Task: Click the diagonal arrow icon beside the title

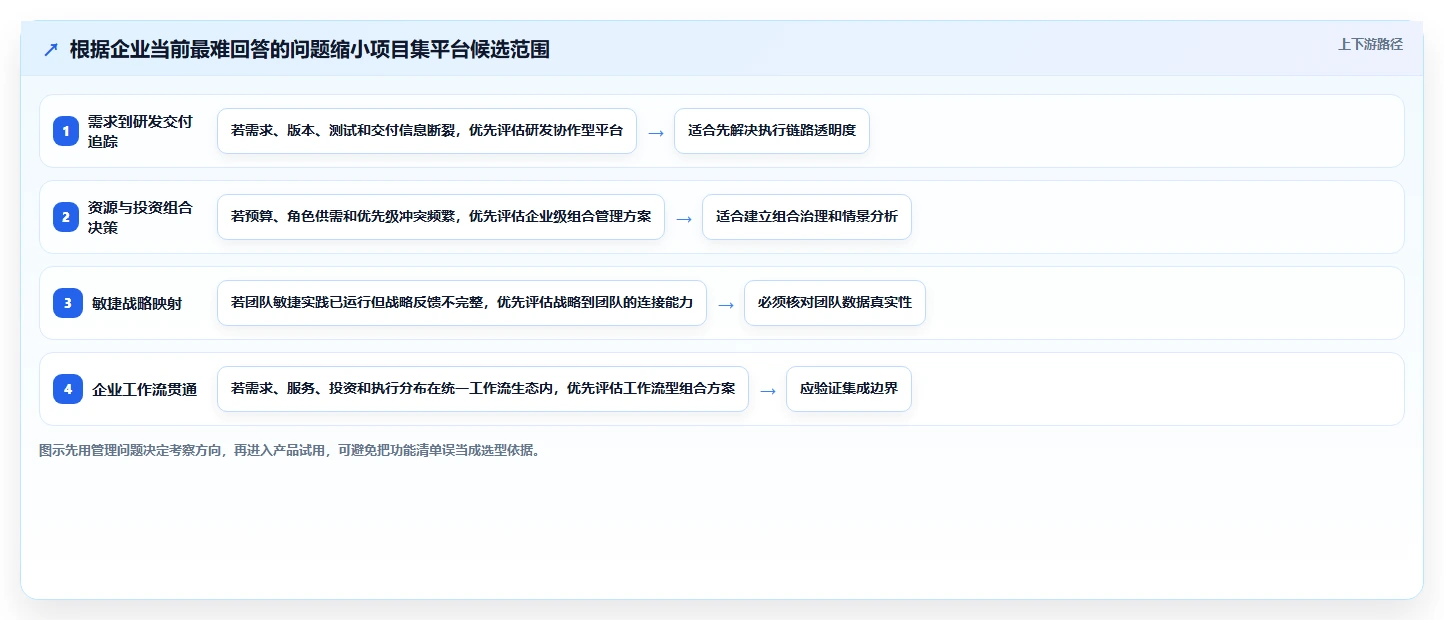Action: [51, 50]
